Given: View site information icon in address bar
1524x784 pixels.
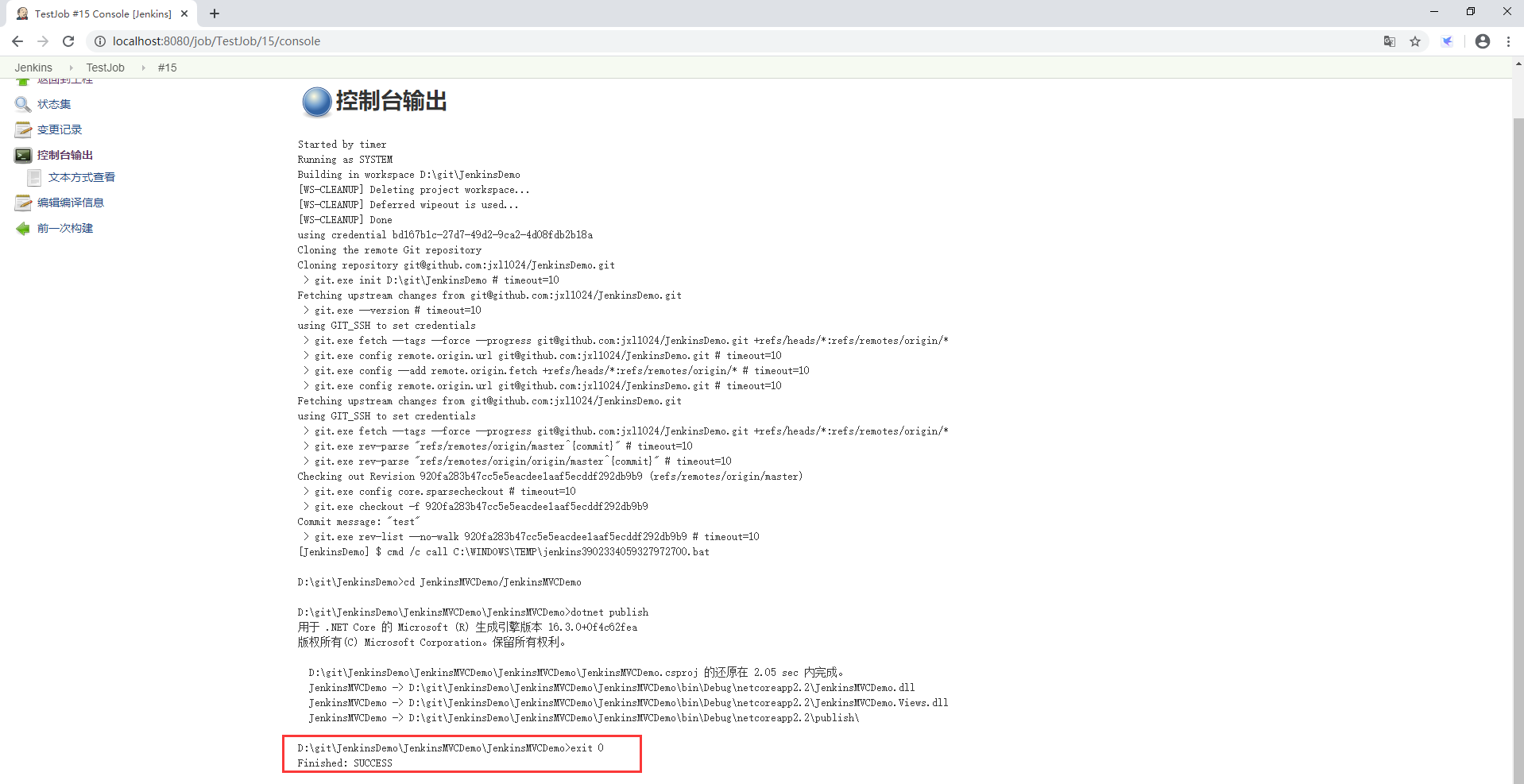Looking at the screenshot, I should coord(100,41).
